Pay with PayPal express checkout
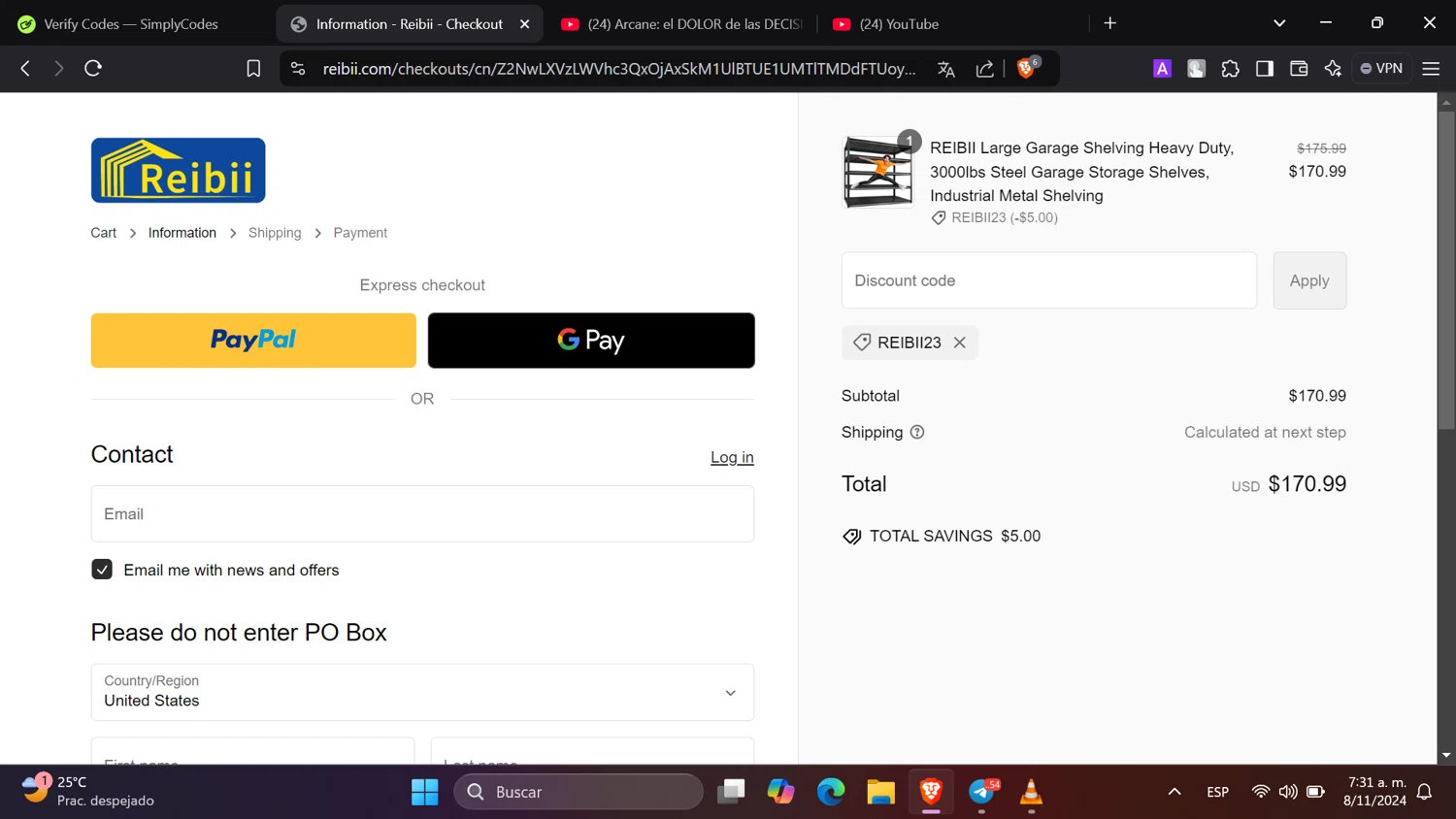Viewport: 1456px width, 819px height. pos(253,340)
